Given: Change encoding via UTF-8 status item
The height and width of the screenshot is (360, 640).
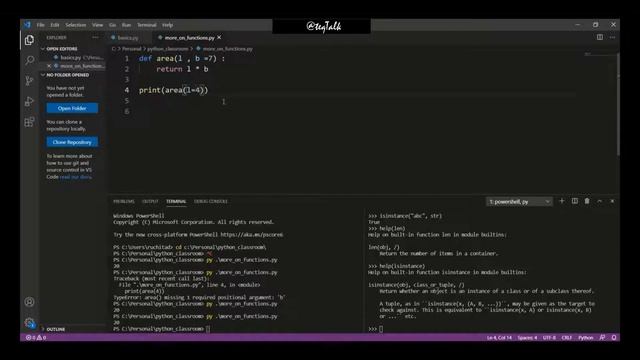Looking at the screenshot, I should tap(549, 338).
